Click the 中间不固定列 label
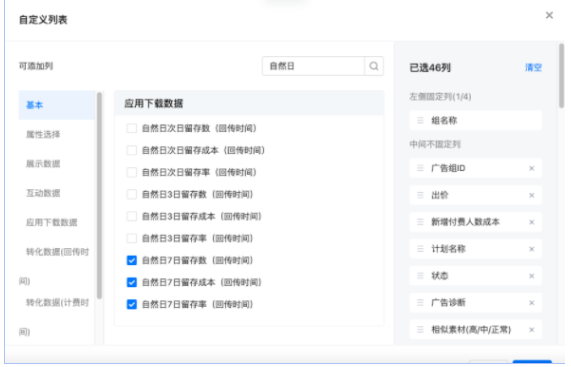 pyautogui.click(x=435, y=144)
